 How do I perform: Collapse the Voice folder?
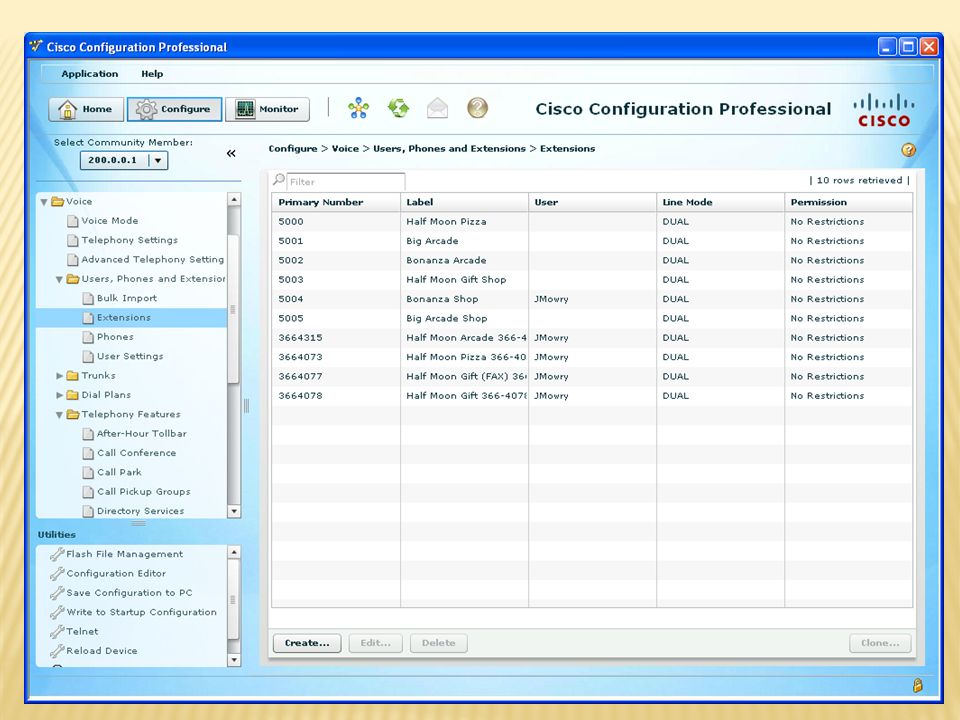point(44,201)
